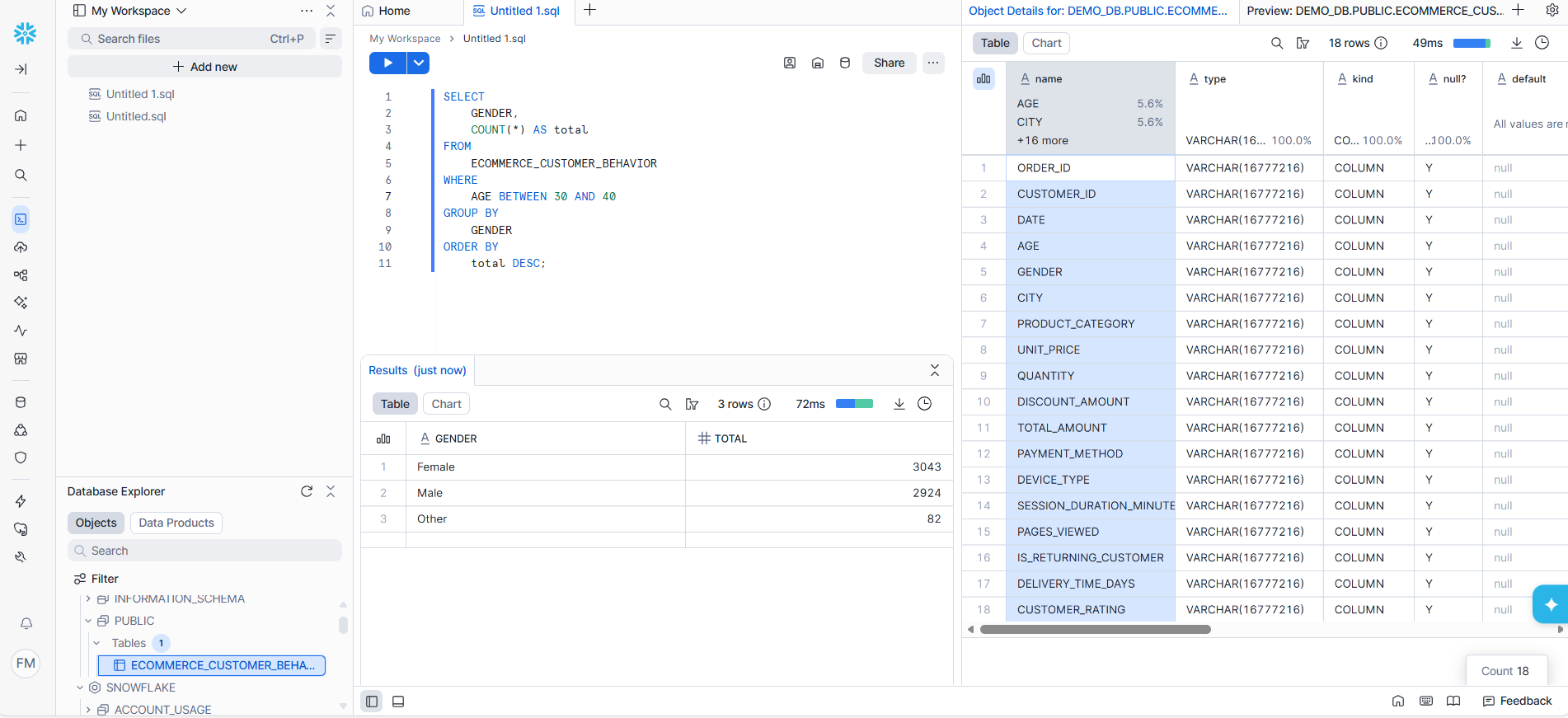Click the 72ms query duration bar

pos(854,404)
